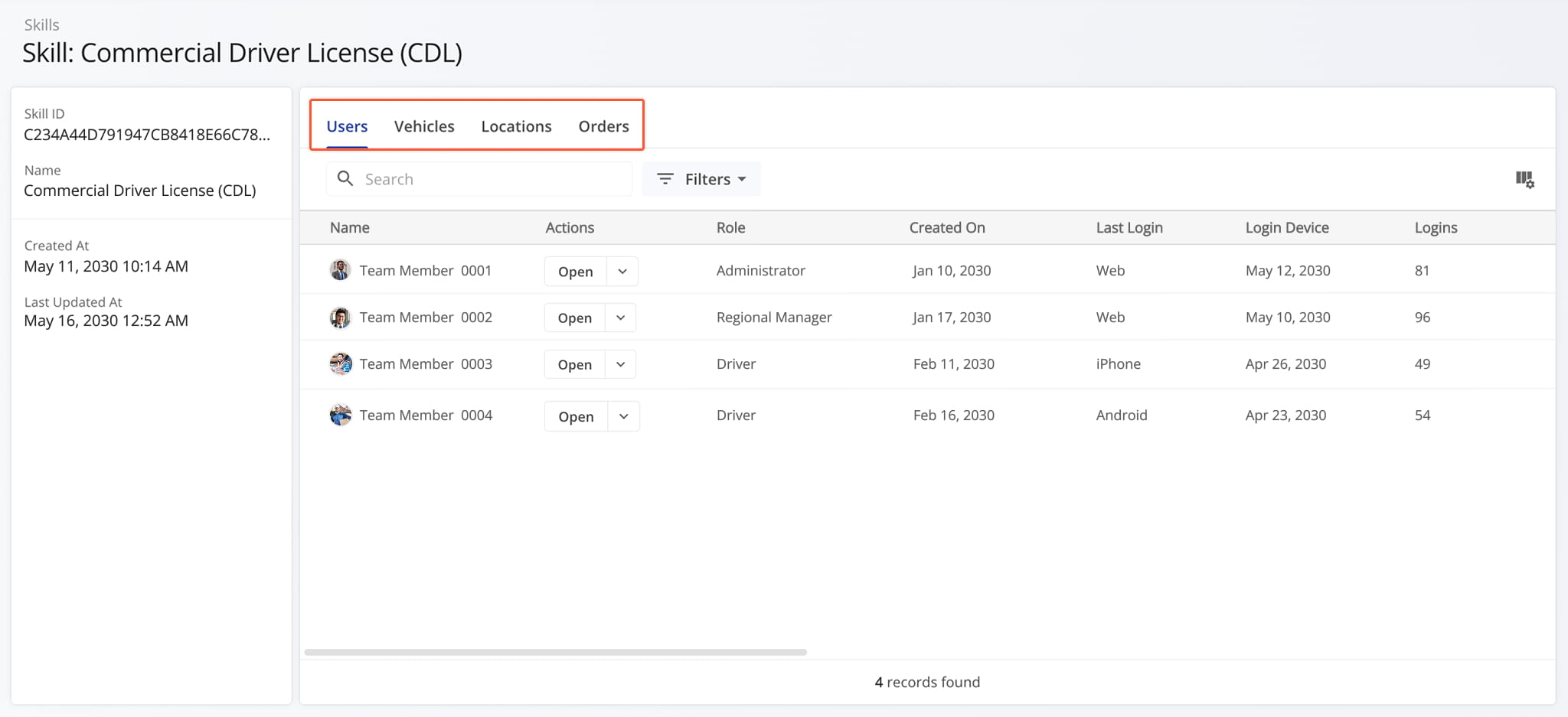The width and height of the screenshot is (1568, 717).
Task: Click the filter lines icon
Action: [665, 178]
